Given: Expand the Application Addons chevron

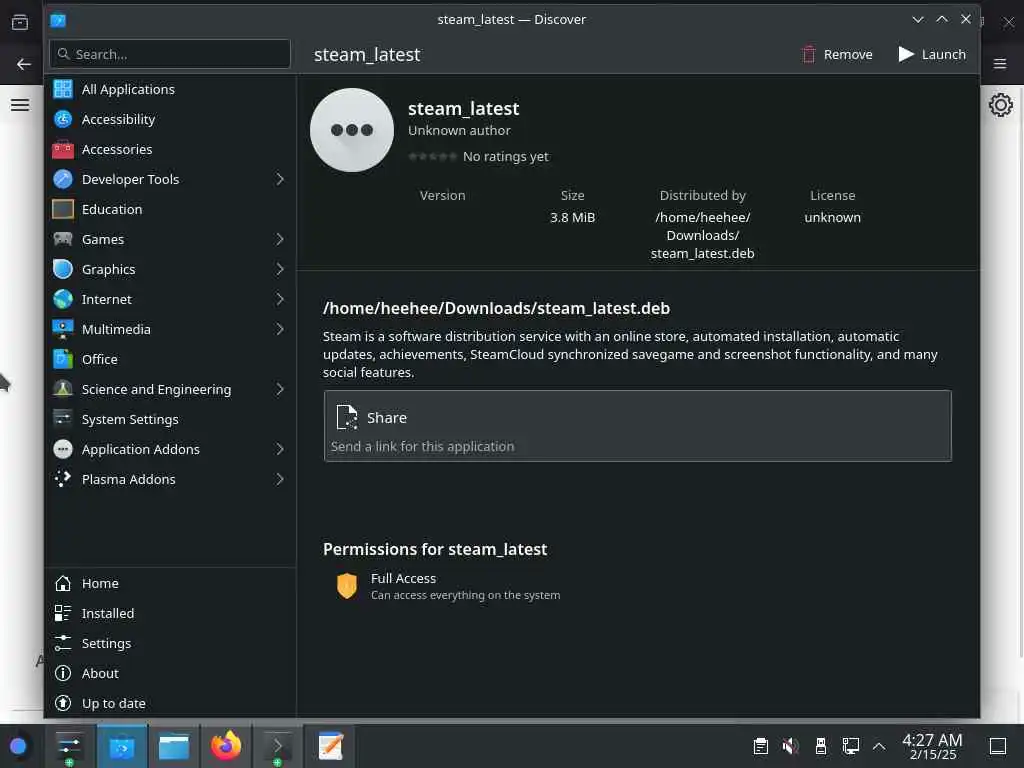Looking at the screenshot, I should 280,449.
